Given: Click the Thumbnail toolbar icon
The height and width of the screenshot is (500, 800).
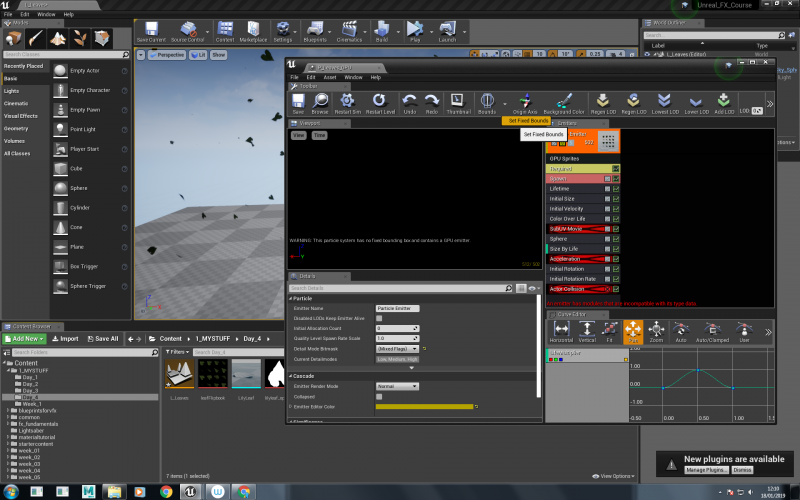Looking at the screenshot, I should click(458, 104).
